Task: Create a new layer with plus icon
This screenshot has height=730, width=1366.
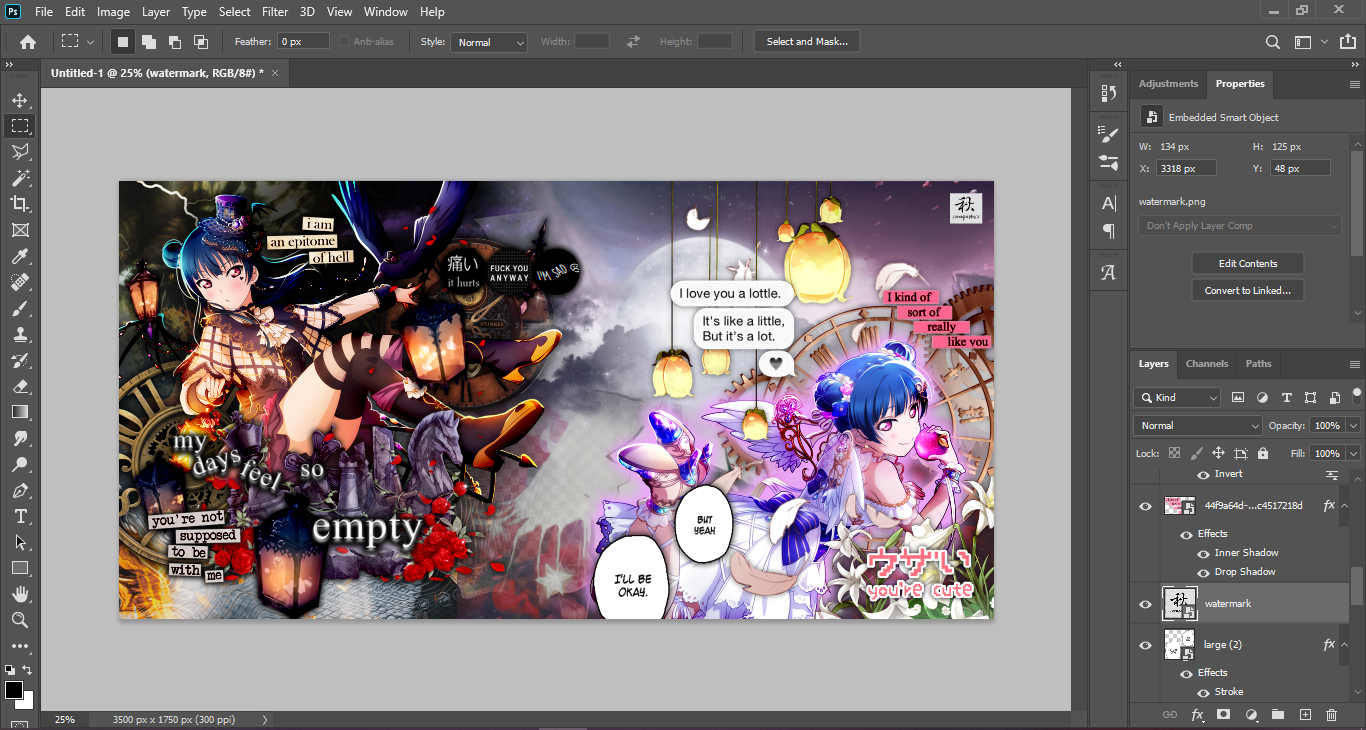Action: [x=1305, y=715]
